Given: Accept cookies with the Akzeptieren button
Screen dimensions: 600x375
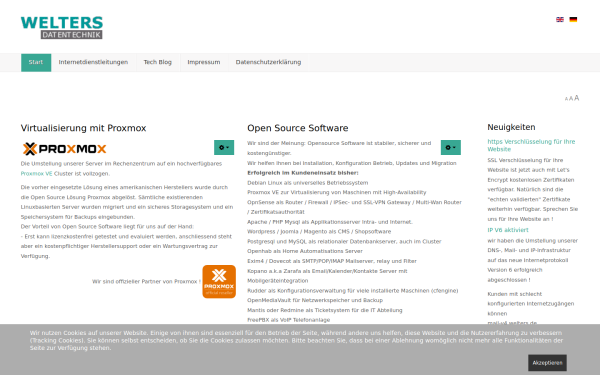Looking at the screenshot, I should [x=548, y=363].
